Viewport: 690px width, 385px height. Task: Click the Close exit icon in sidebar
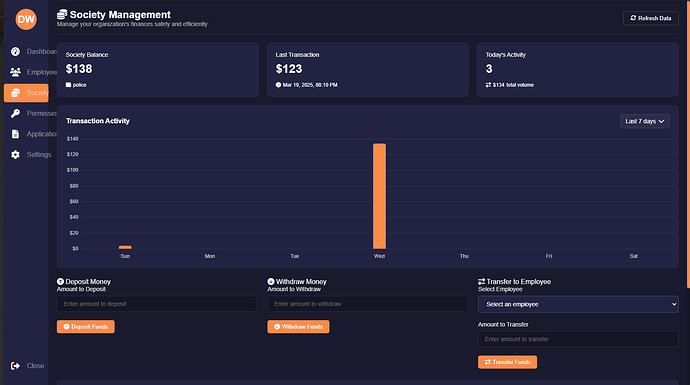15,366
